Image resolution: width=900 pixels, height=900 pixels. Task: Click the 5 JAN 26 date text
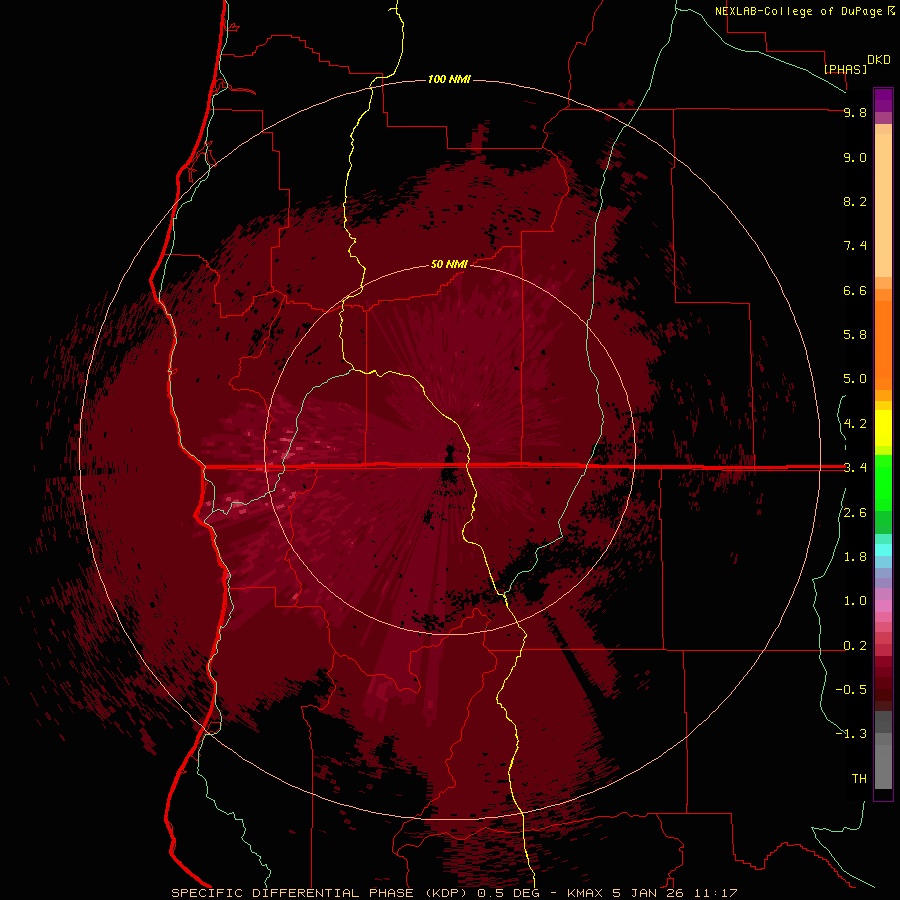coord(648,893)
